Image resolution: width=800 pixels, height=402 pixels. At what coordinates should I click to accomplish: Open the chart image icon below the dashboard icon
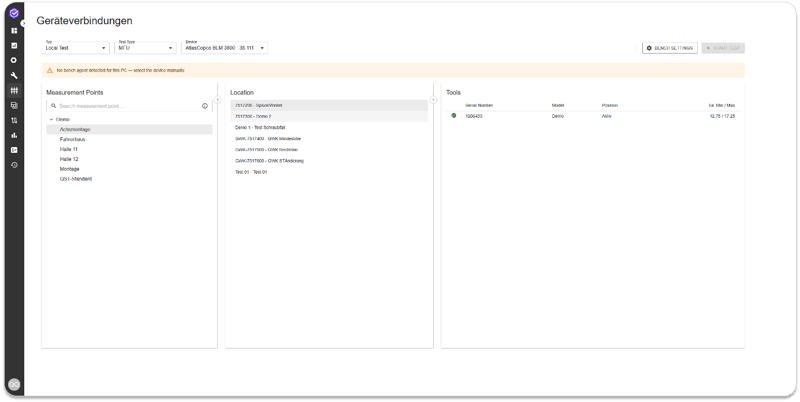coord(14,45)
